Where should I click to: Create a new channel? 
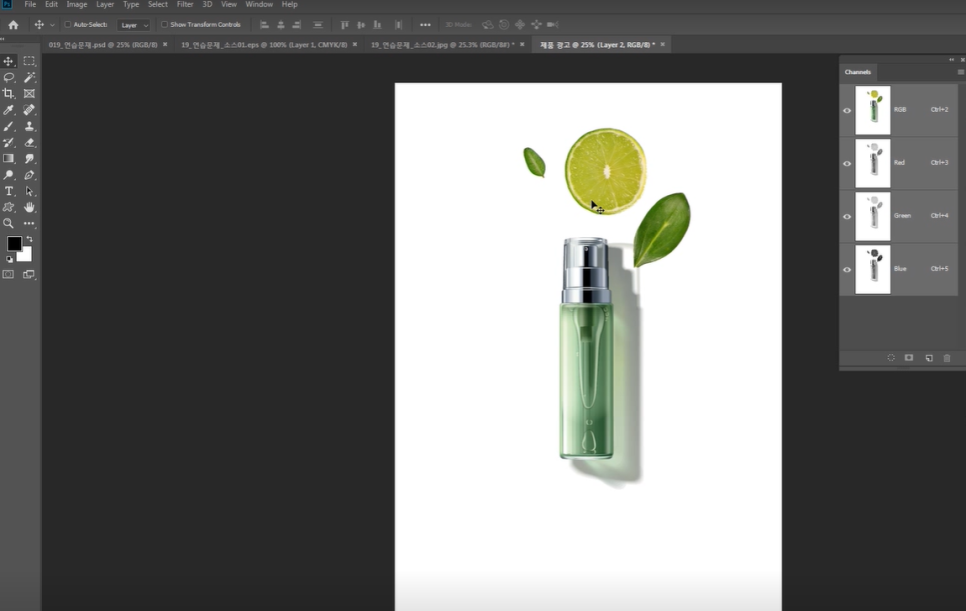tap(928, 358)
